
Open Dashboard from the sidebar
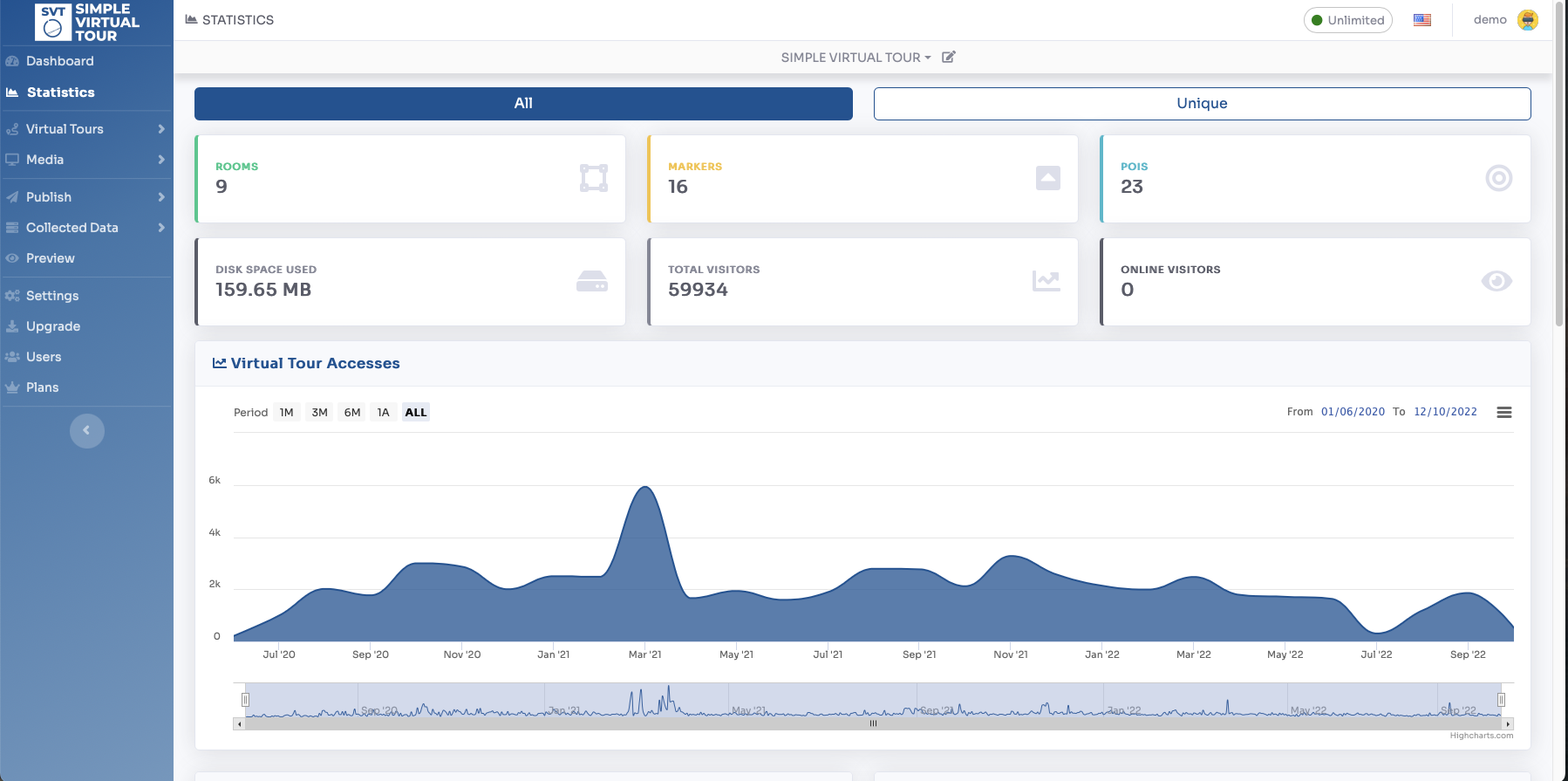[x=59, y=61]
